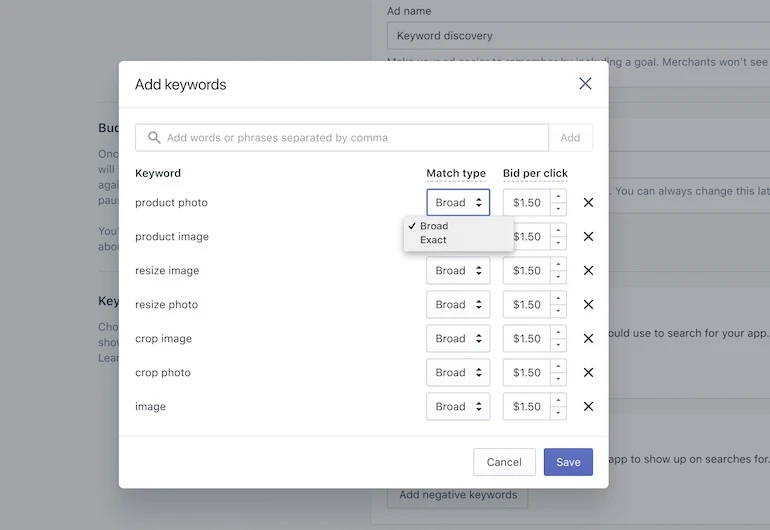
Task: Edit bid amount for resize image
Action: pyautogui.click(x=526, y=270)
